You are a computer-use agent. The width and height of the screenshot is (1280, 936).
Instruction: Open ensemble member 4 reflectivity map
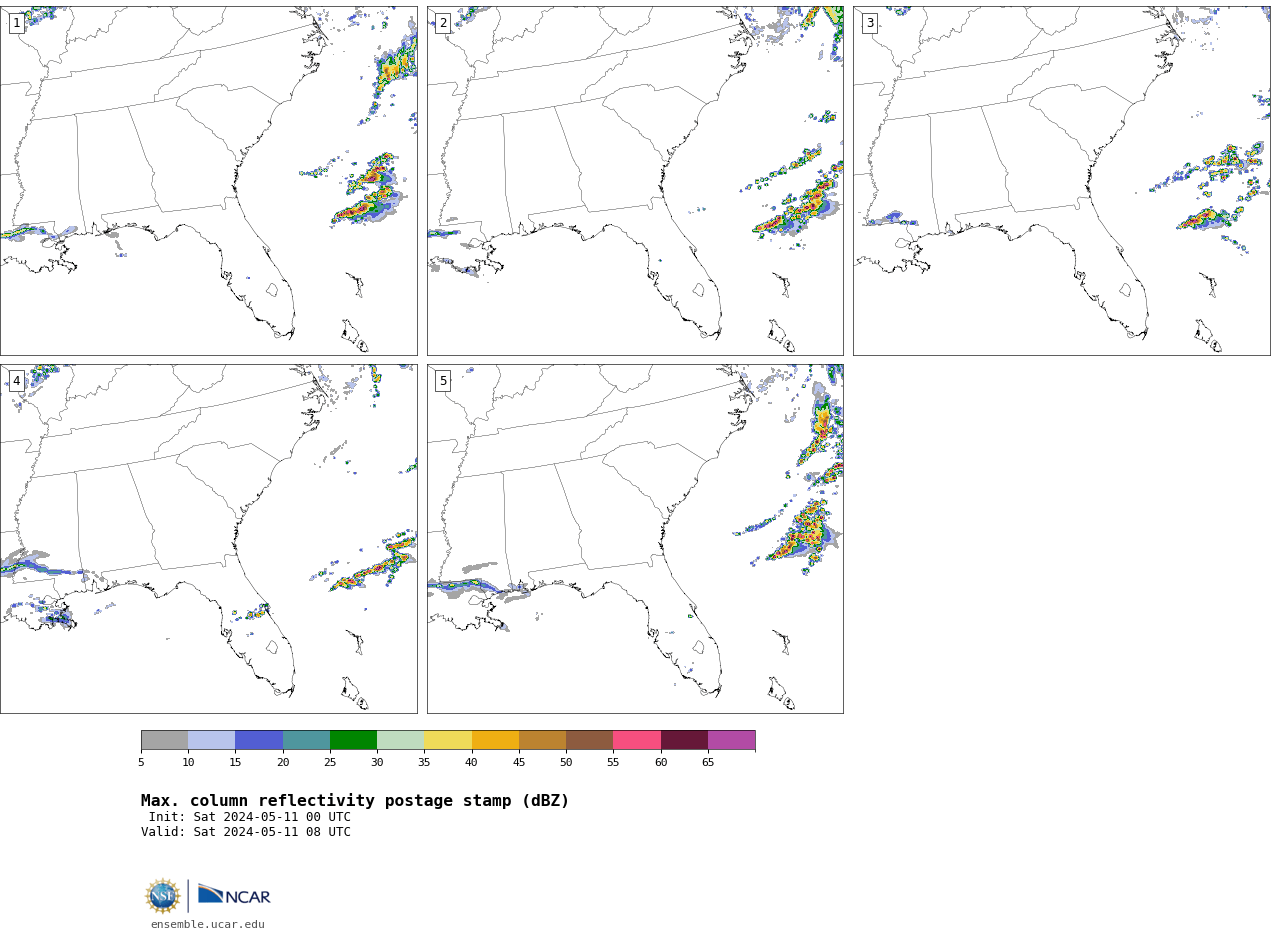[x=208, y=539]
